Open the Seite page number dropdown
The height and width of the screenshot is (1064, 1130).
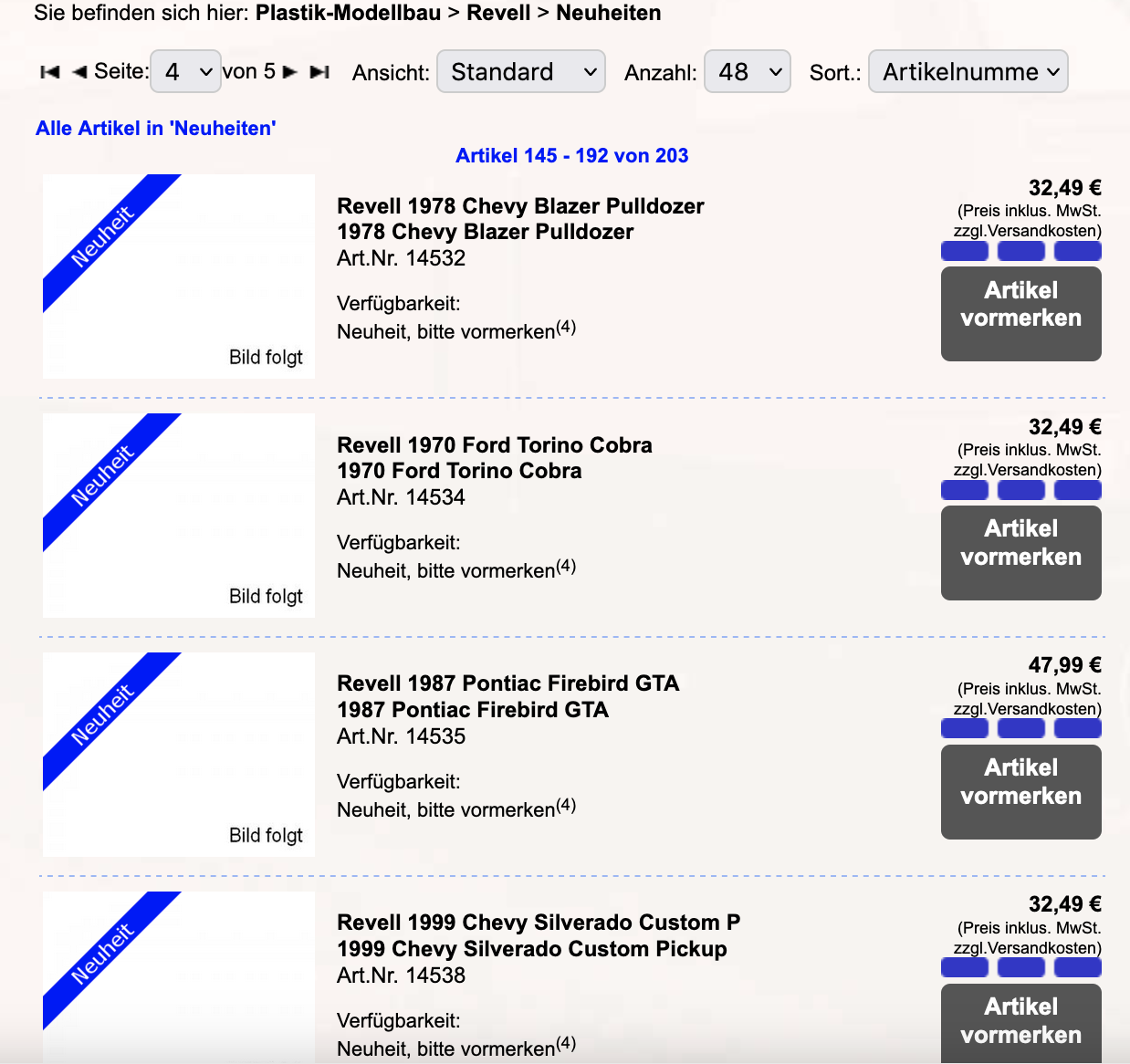point(185,71)
